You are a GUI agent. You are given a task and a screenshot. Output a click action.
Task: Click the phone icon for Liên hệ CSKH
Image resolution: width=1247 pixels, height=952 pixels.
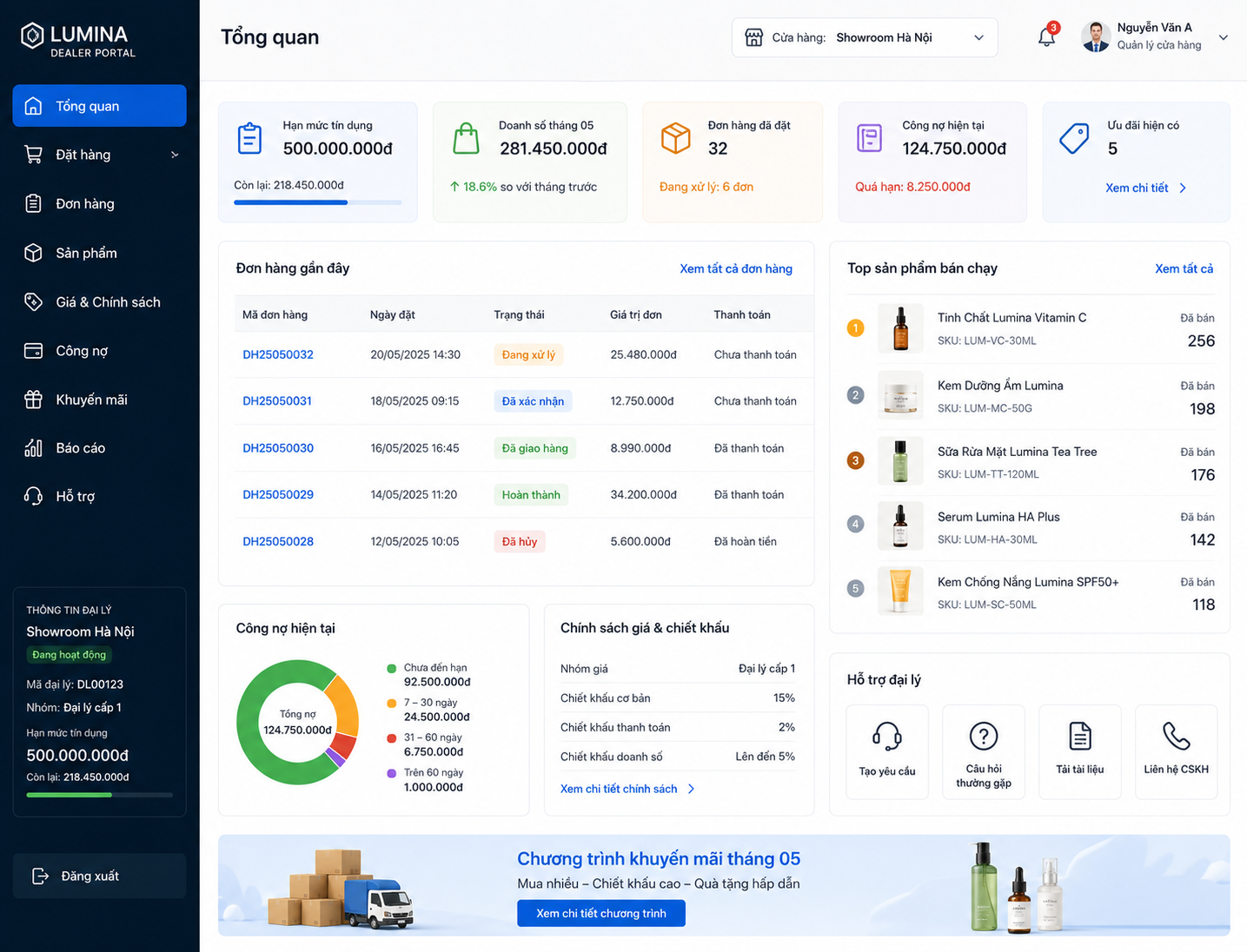(1177, 737)
